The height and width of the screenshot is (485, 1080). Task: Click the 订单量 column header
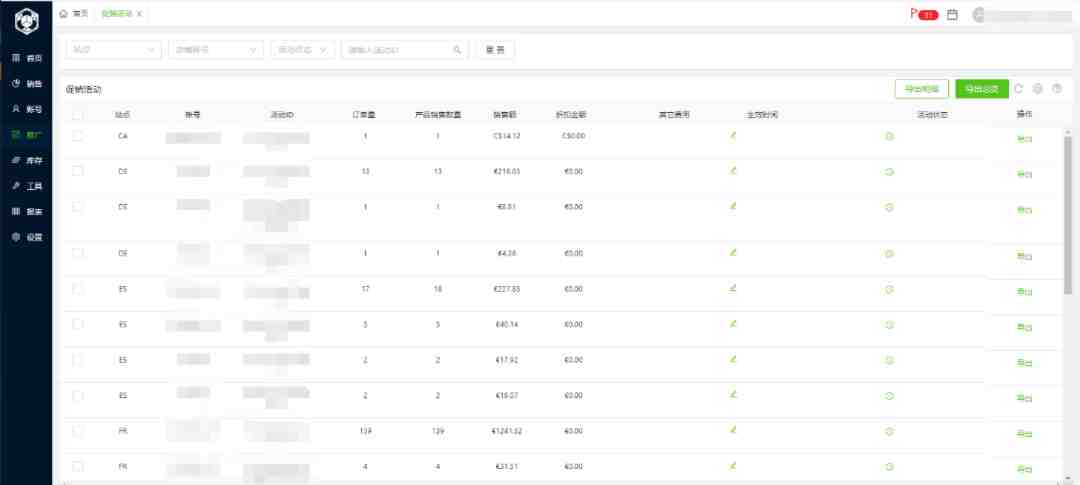pos(364,115)
